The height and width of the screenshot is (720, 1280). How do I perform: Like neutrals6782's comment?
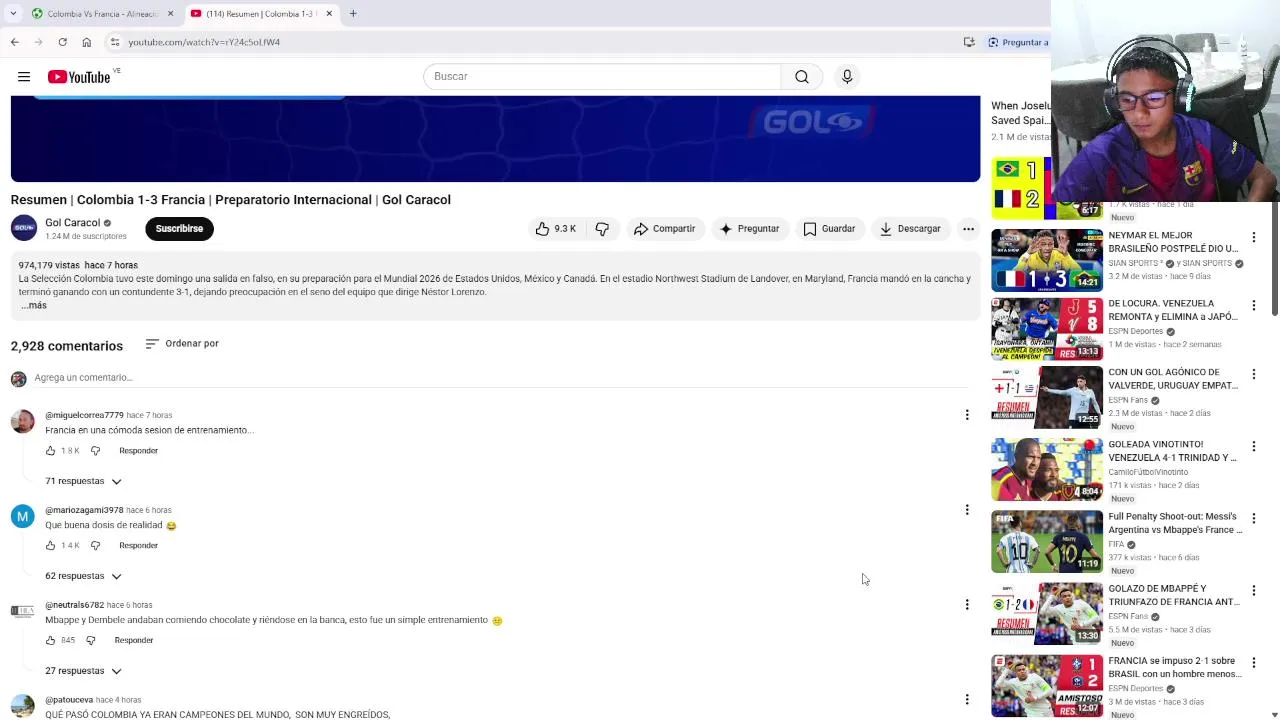coord(51,640)
